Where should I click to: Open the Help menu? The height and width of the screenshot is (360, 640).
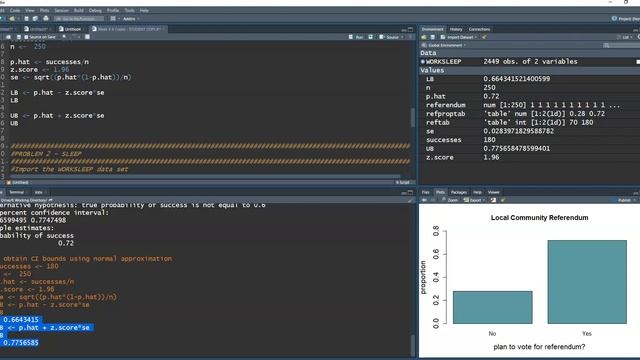(144, 10)
